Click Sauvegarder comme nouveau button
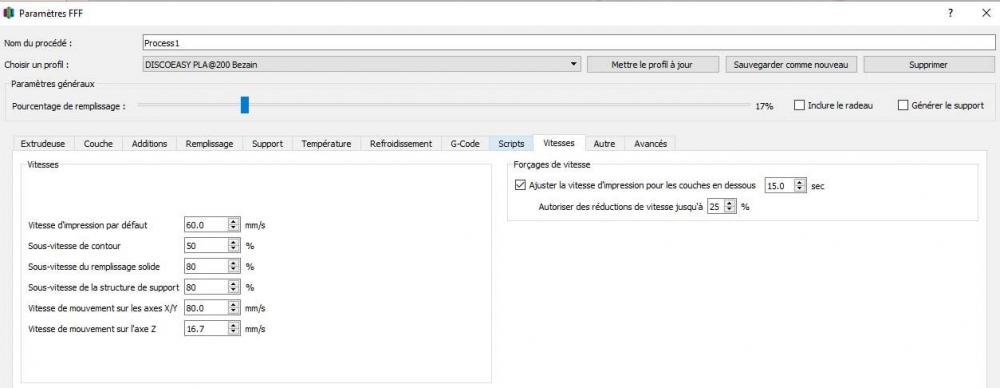The width and height of the screenshot is (1000, 388). point(791,64)
